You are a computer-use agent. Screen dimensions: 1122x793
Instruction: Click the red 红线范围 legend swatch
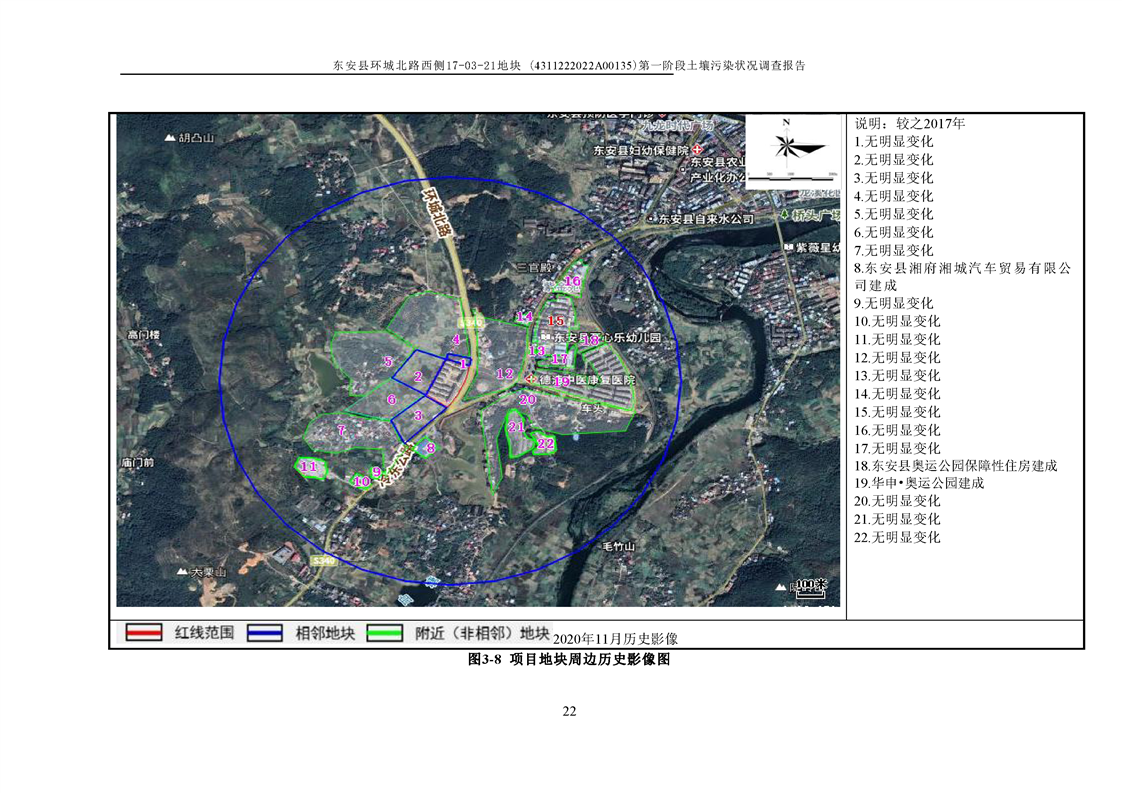pos(144,634)
